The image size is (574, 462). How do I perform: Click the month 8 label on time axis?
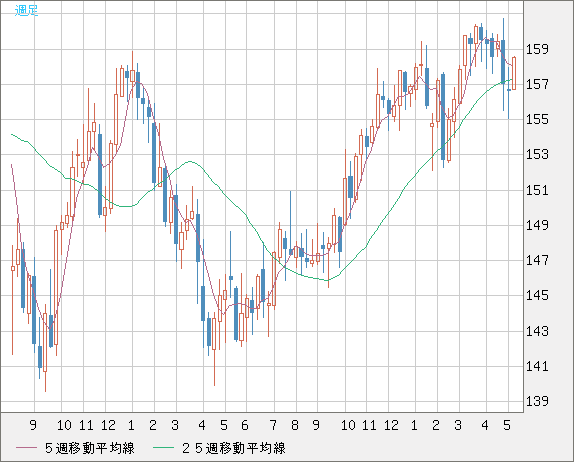click(x=295, y=425)
